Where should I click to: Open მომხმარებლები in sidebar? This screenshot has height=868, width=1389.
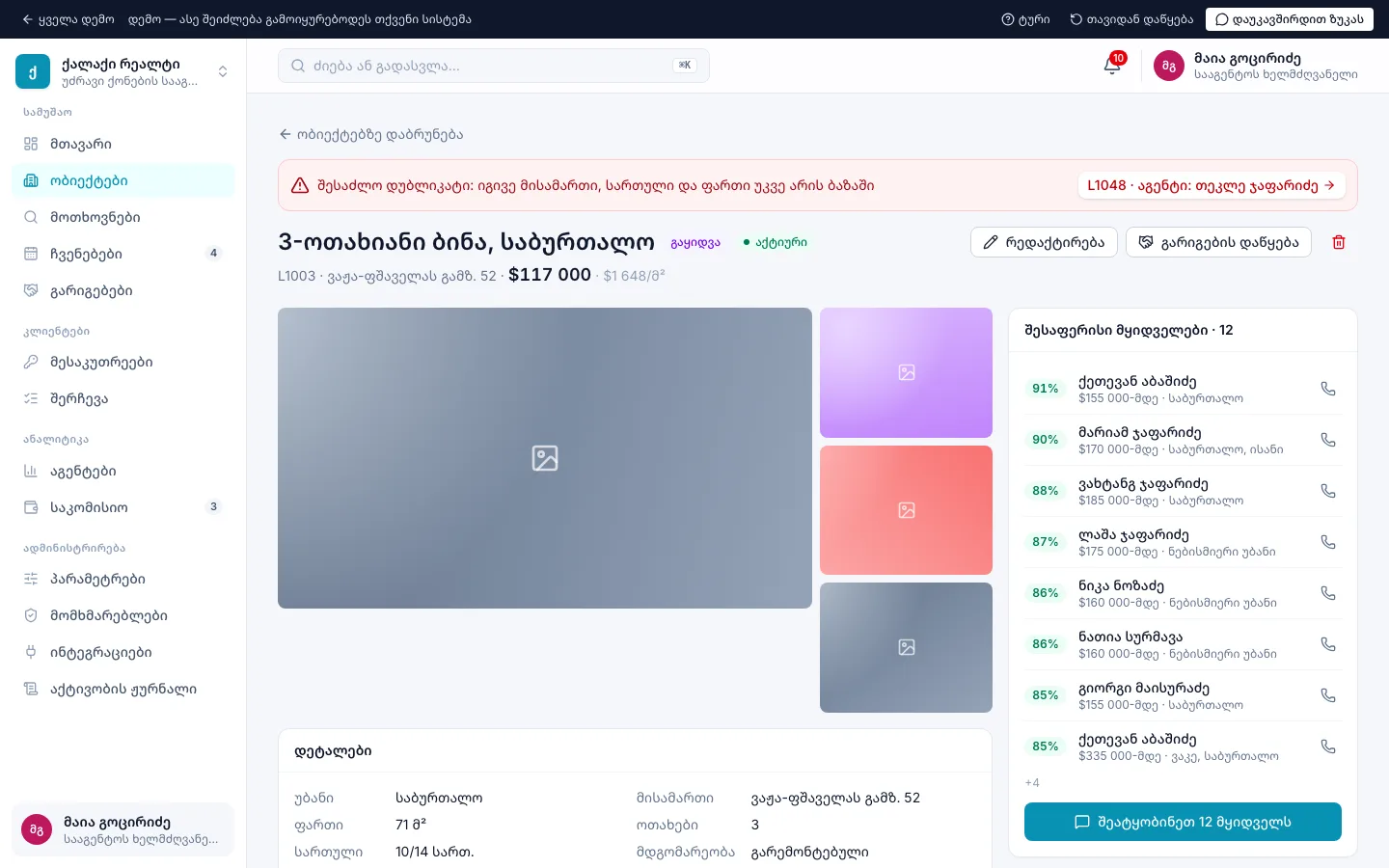coord(123,615)
